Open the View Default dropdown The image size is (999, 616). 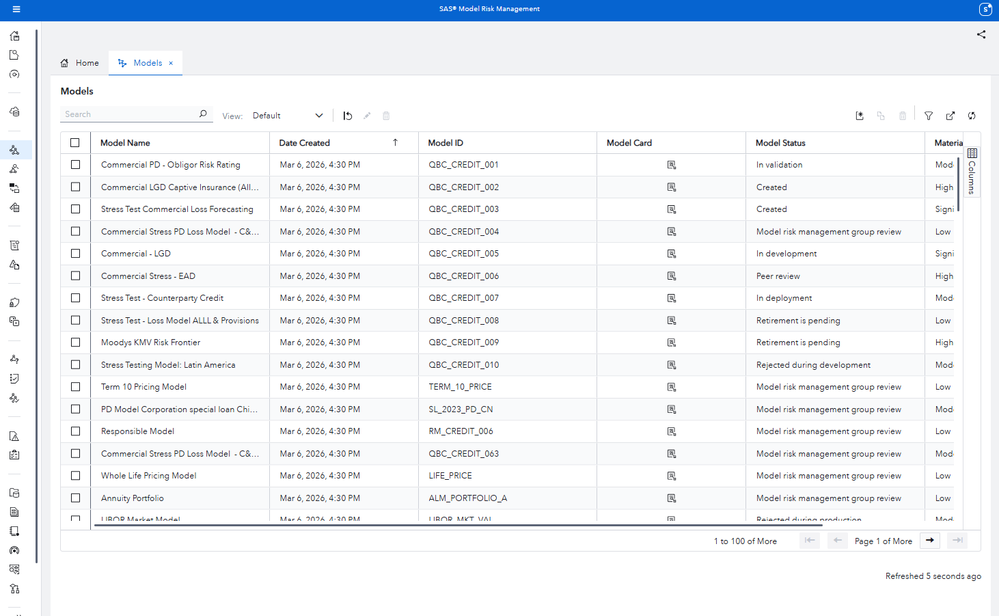click(x=288, y=116)
